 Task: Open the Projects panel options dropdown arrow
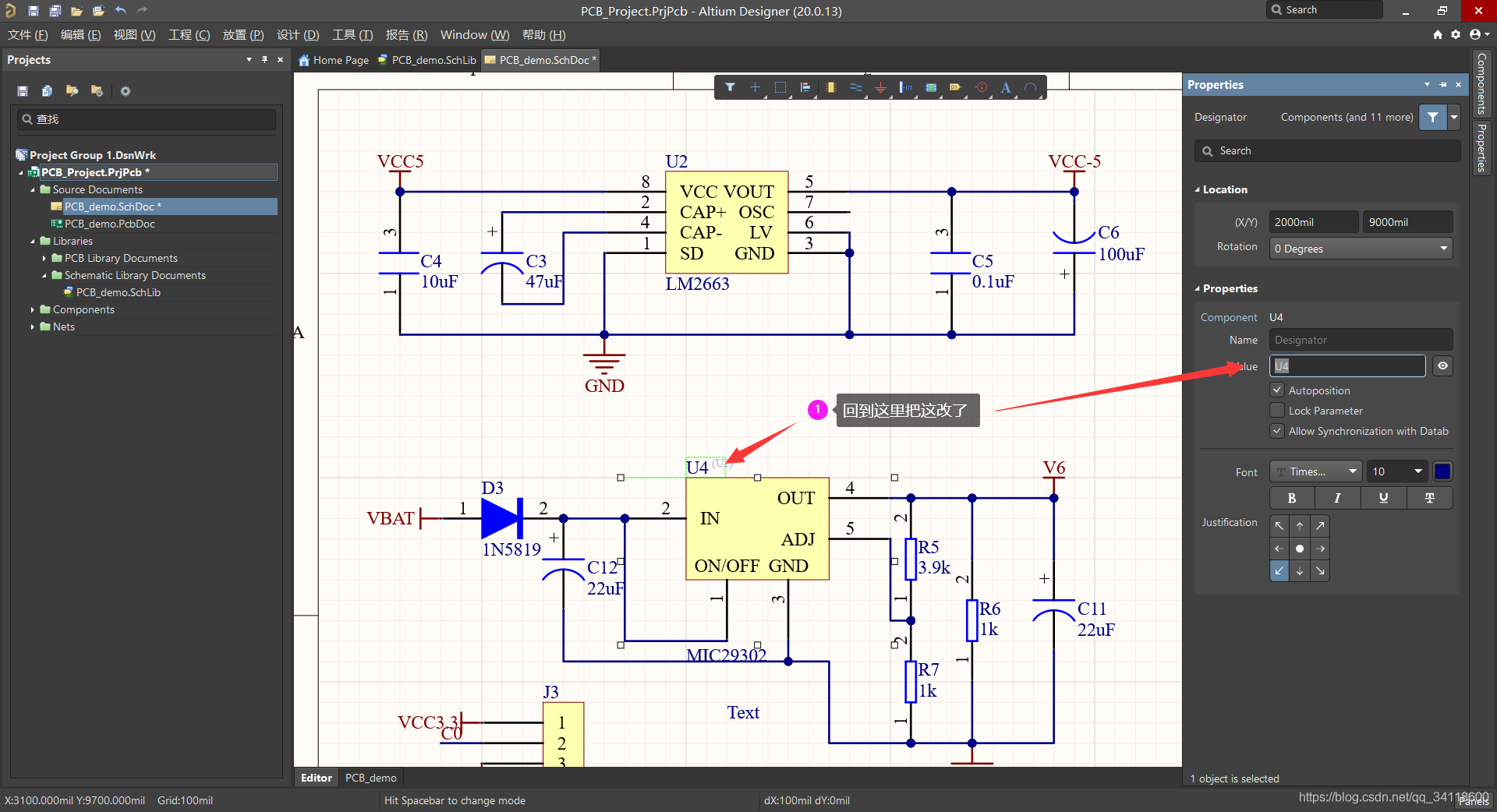[249, 59]
